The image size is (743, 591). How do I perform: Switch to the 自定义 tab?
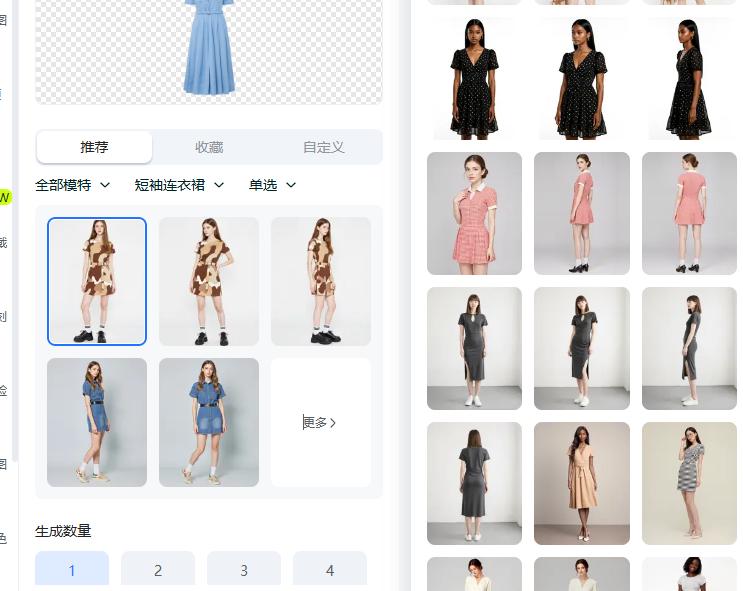coord(324,147)
